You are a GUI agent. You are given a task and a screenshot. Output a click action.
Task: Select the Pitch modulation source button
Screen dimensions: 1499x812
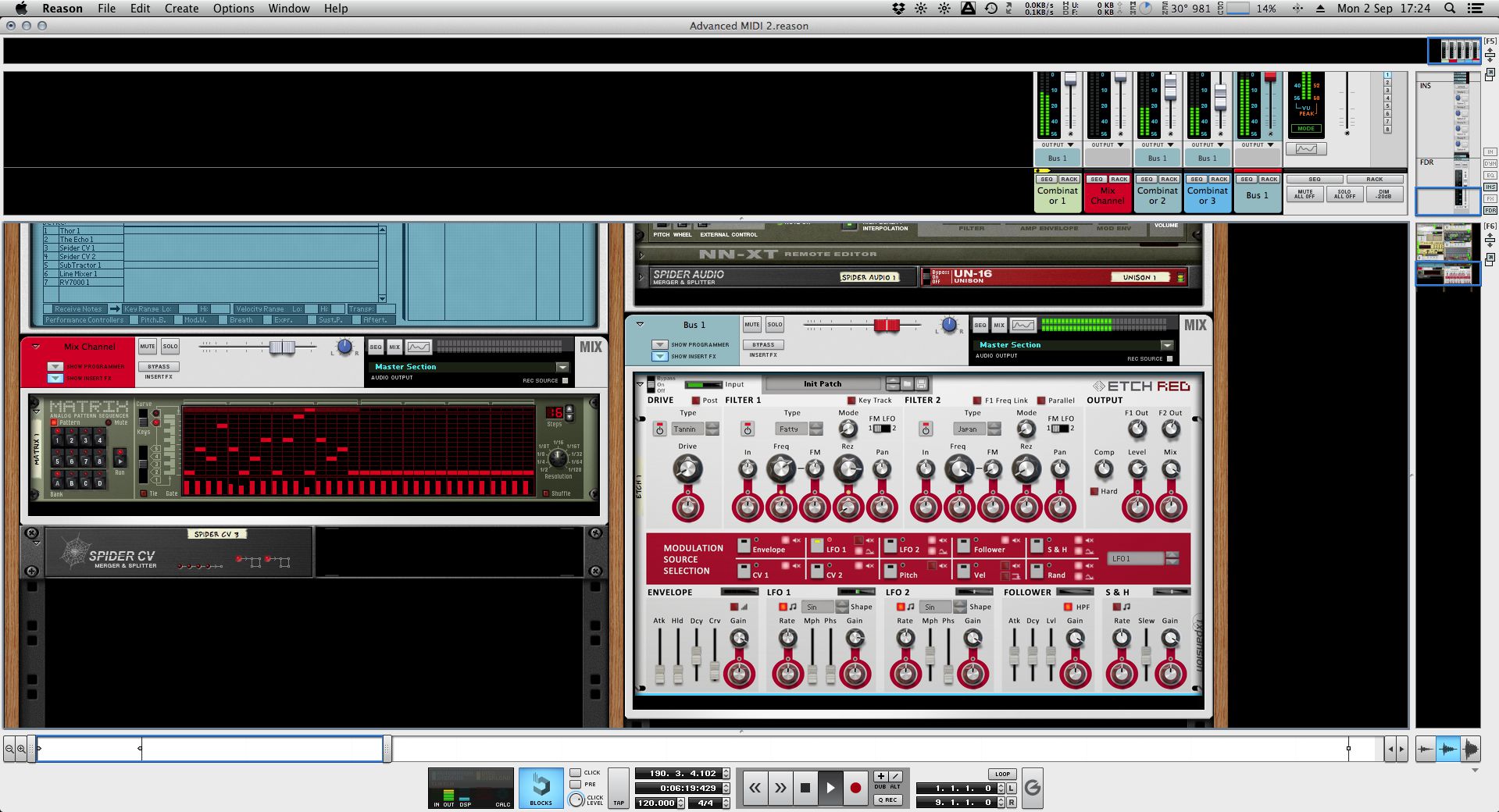tap(891, 570)
